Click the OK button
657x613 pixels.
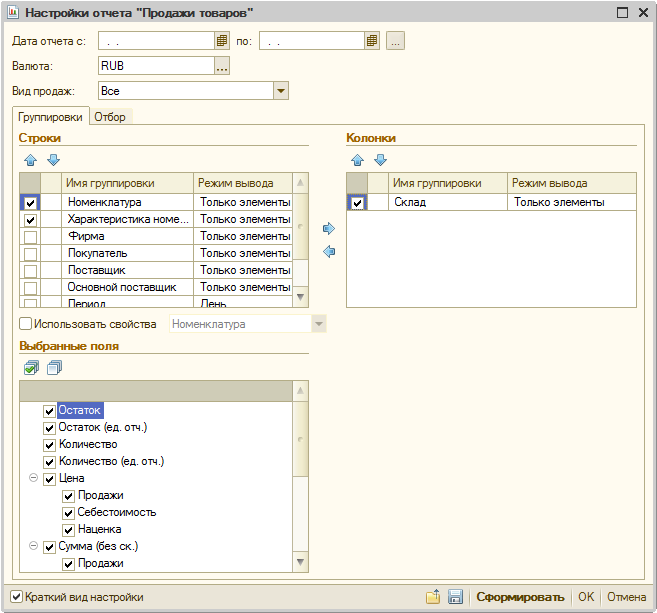tap(586, 597)
